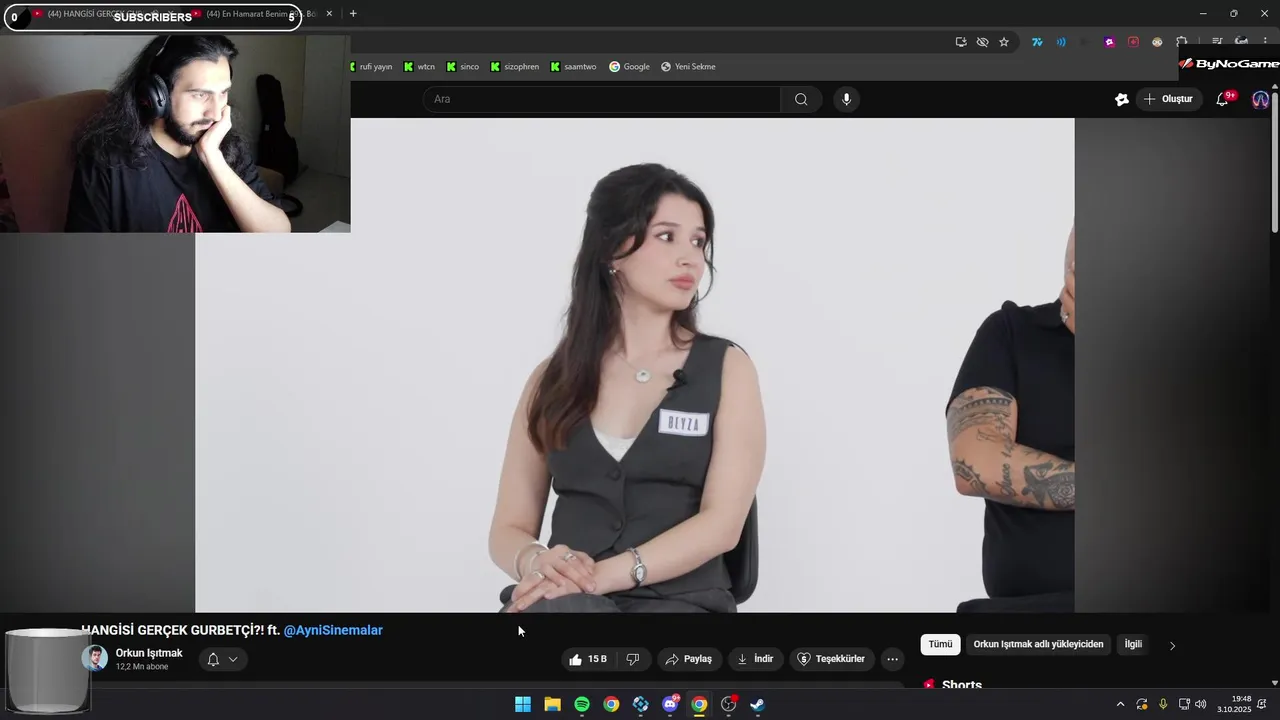Open the sizophren bookmark
This screenshot has height=720, width=1280.
click(x=515, y=67)
